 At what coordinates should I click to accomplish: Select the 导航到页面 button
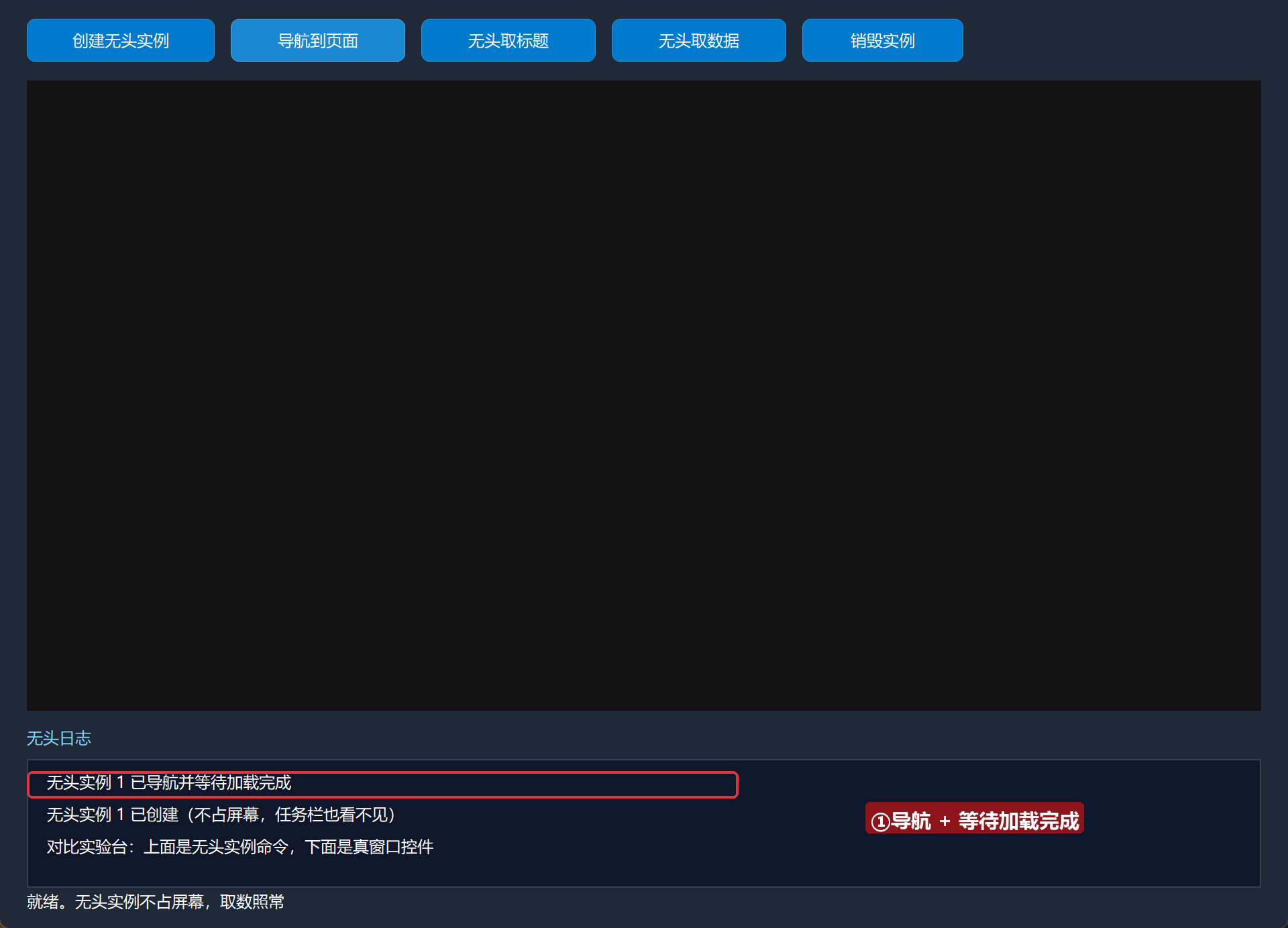(x=318, y=40)
